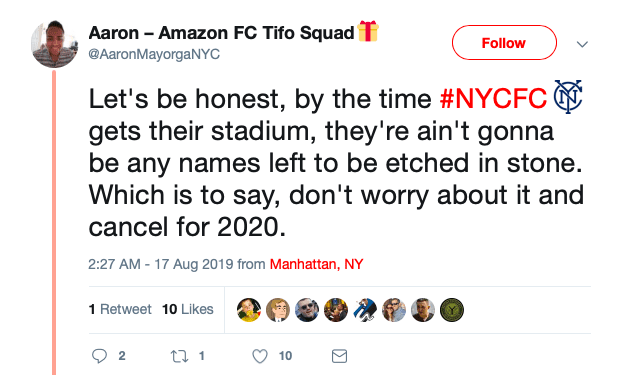Screen dimensions: 624x375
Task: Like the tweet with heart icon
Action: click(260, 356)
